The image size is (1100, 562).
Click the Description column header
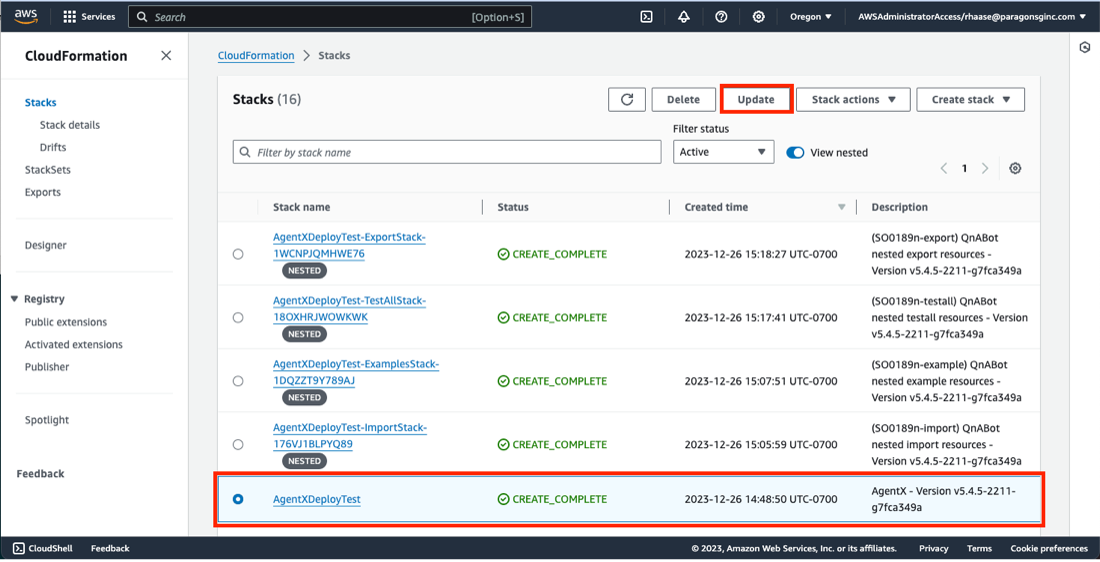899,207
